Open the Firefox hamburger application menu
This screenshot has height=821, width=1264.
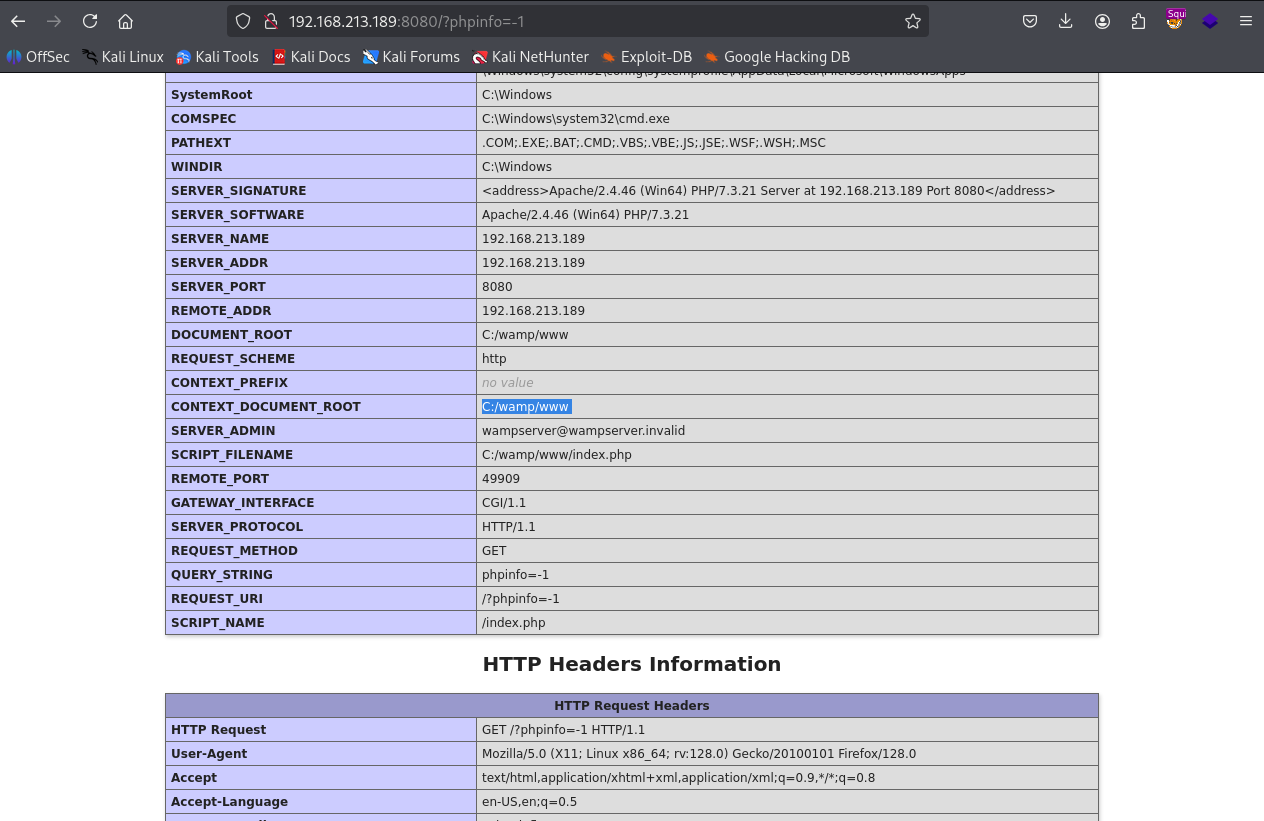1245,21
